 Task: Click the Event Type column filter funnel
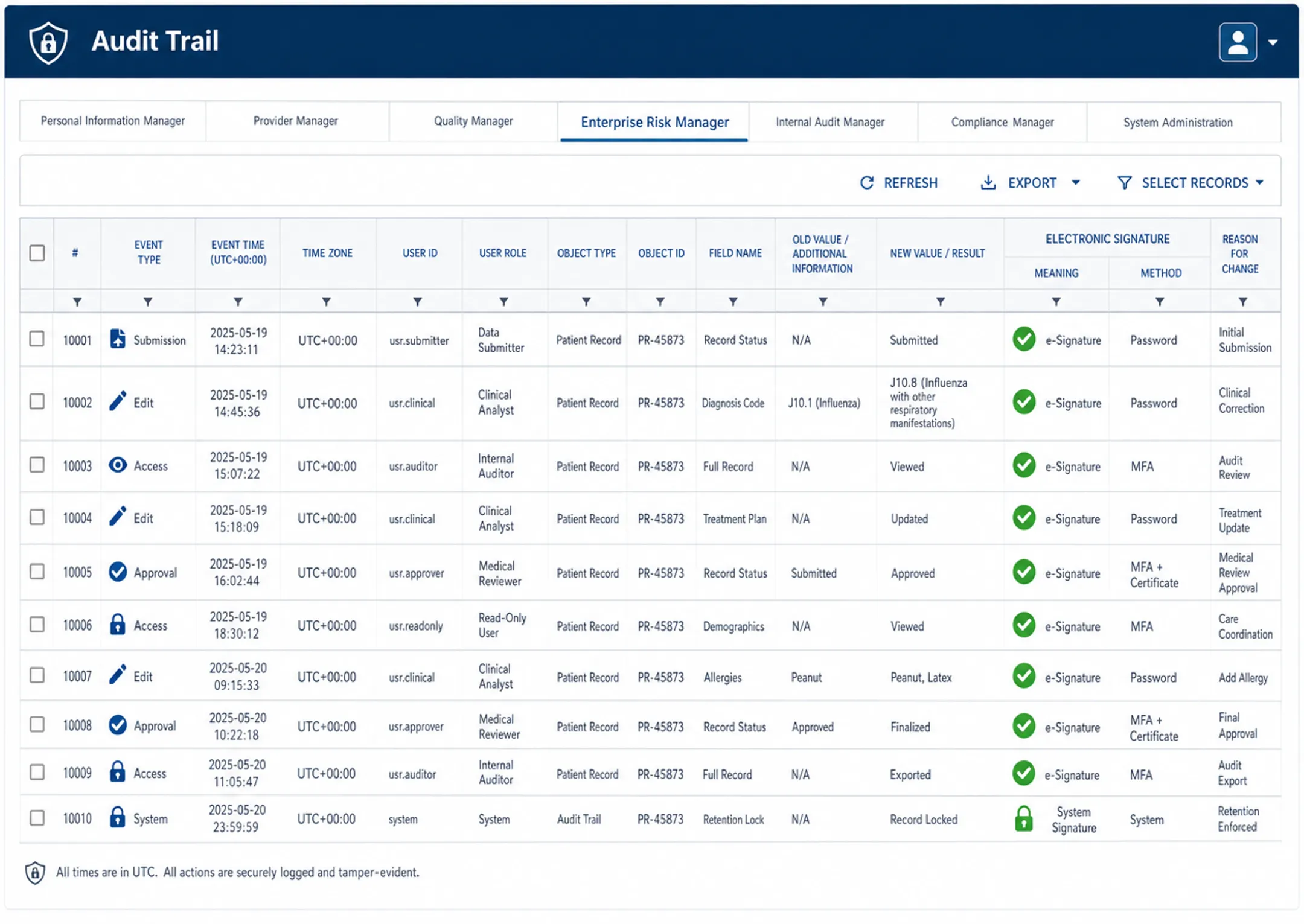[148, 301]
